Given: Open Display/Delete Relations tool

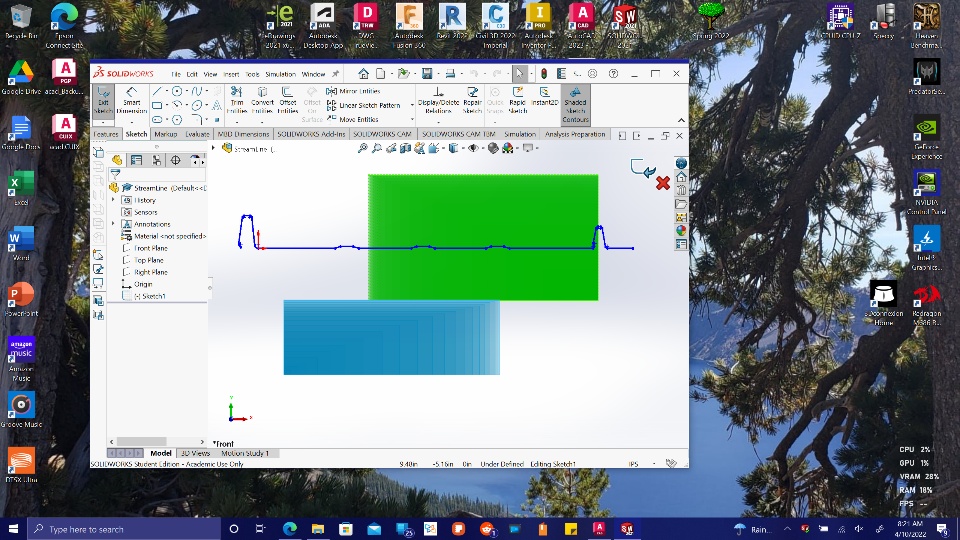Looking at the screenshot, I should click(x=438, y=100).
